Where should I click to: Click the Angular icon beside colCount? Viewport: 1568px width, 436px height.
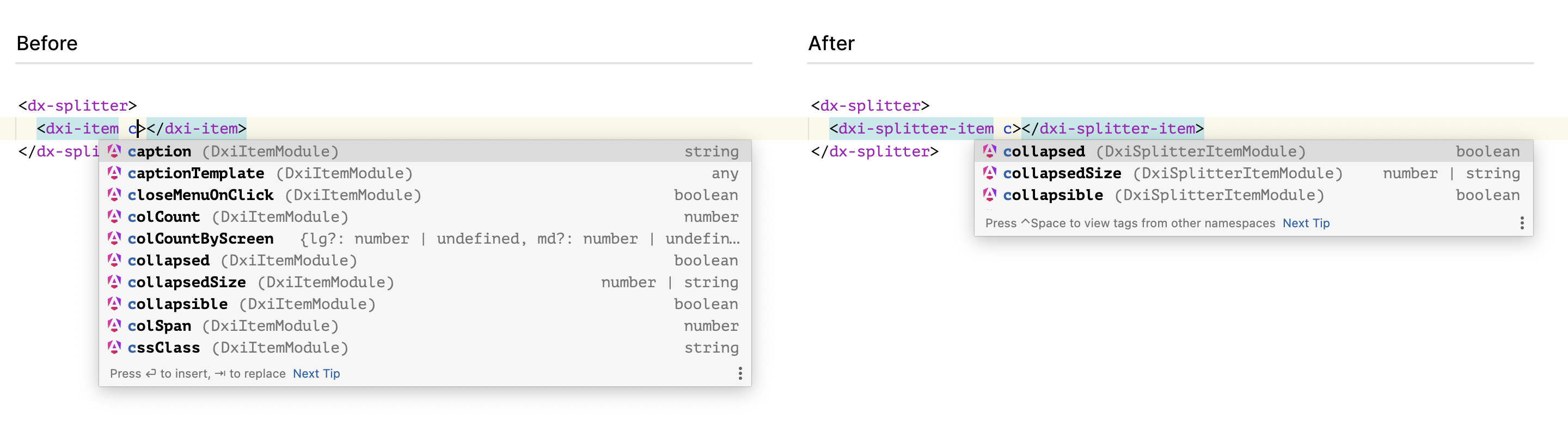(x=114, y=217)
